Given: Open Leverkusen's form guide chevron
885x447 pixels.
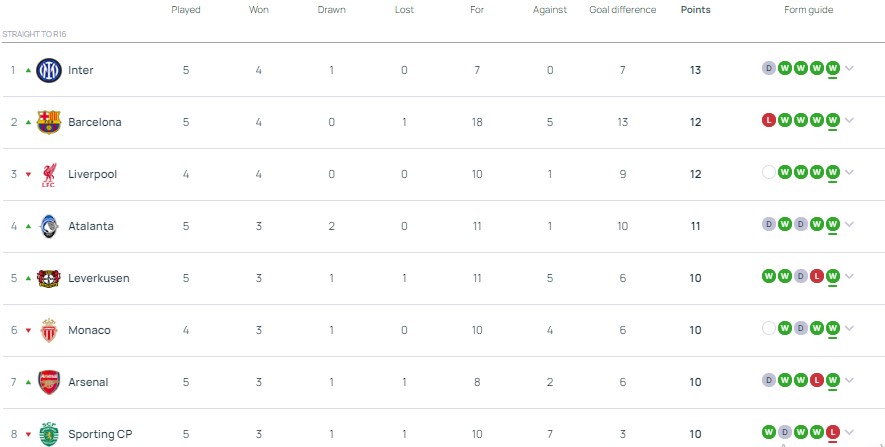Looking at the screenshot, I should pyautogui.click(x=849, y=277).
